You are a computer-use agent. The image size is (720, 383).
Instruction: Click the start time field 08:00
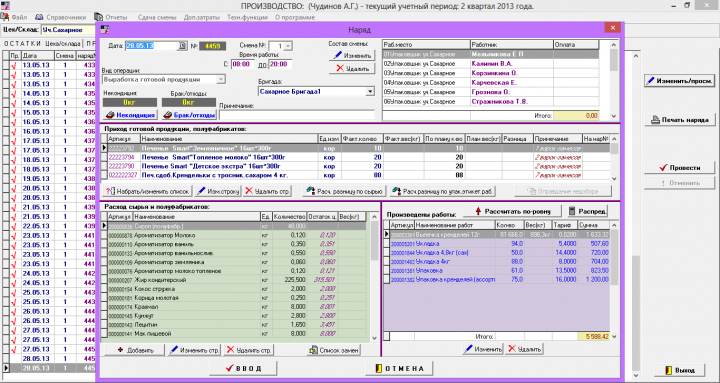(242, 64)
